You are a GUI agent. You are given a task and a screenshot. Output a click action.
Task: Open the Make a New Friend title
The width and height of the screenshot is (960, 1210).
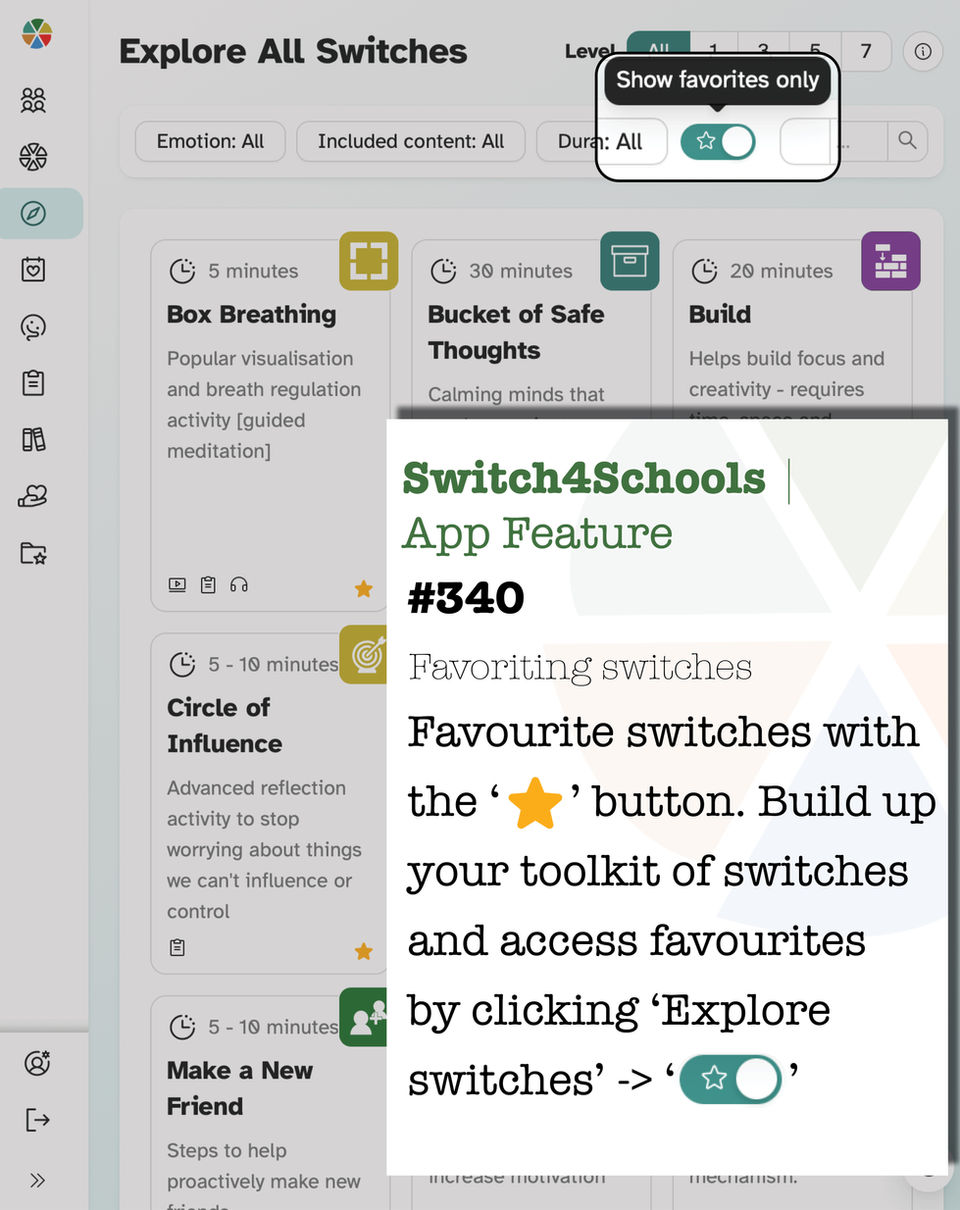click(240, 1088)
